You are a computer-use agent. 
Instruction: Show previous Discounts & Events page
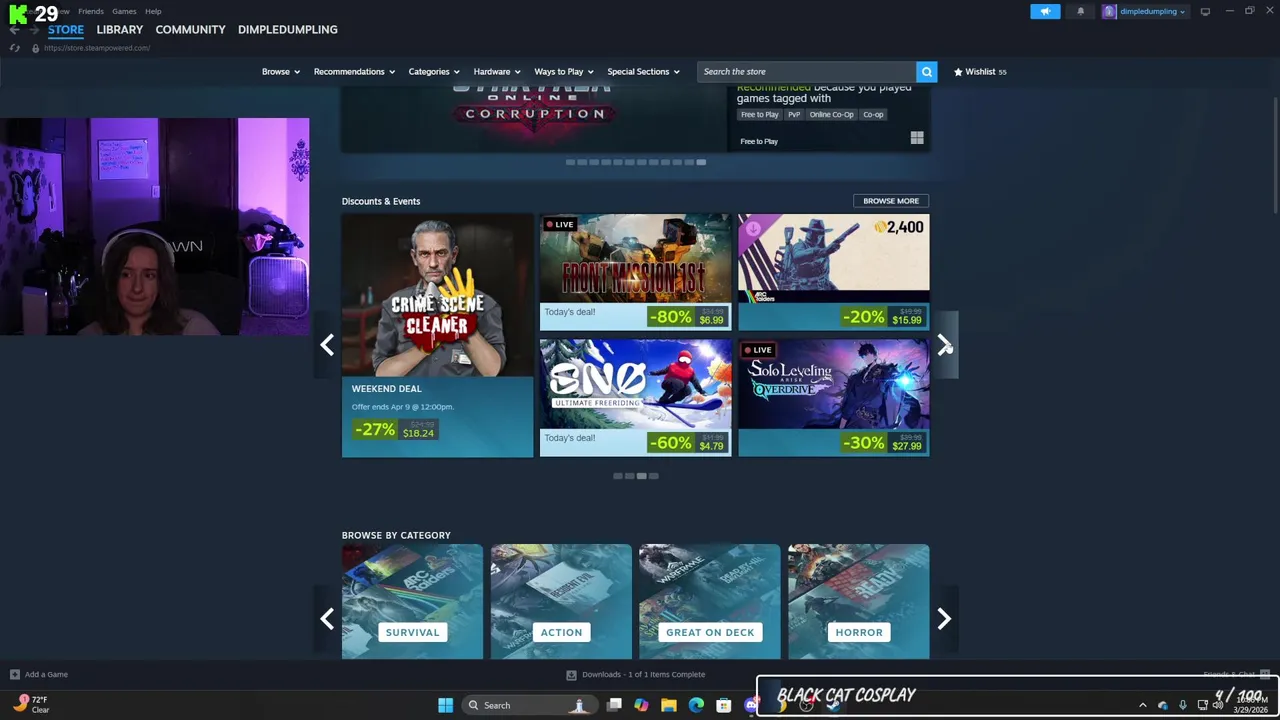[327, 345]
